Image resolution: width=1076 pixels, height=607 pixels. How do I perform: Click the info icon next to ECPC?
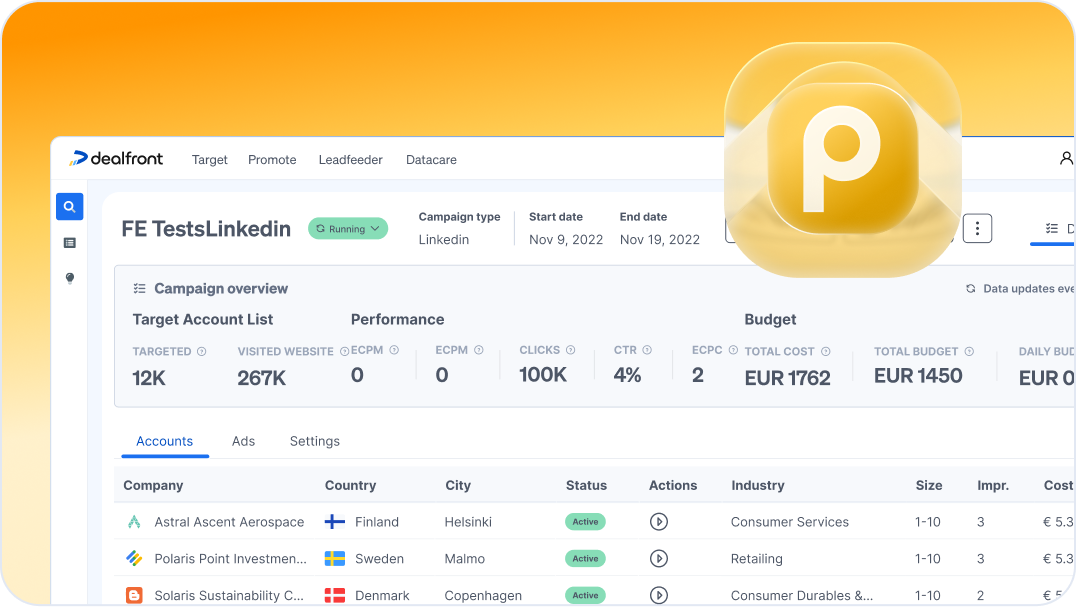[733, 350]
